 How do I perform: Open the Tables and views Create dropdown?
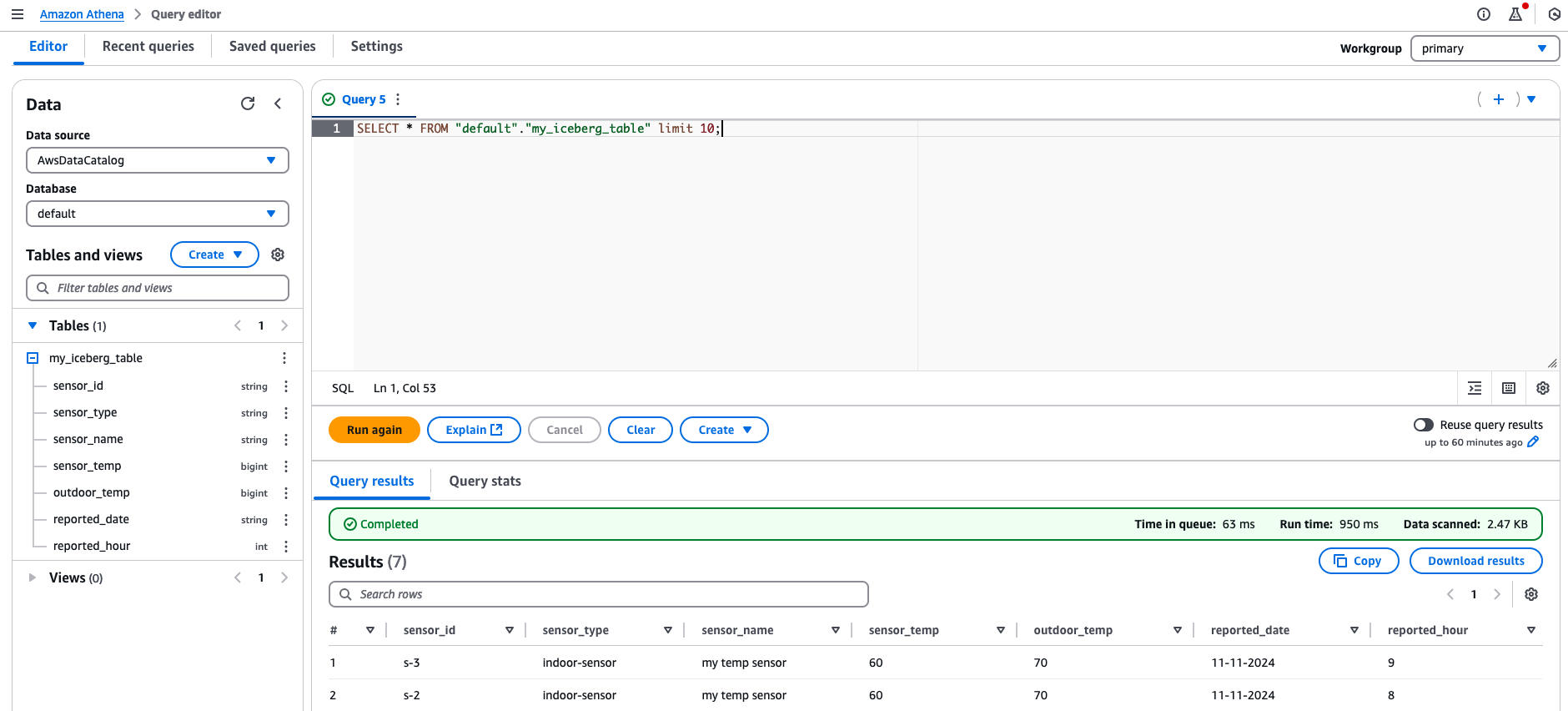click(x=214, y=255)
